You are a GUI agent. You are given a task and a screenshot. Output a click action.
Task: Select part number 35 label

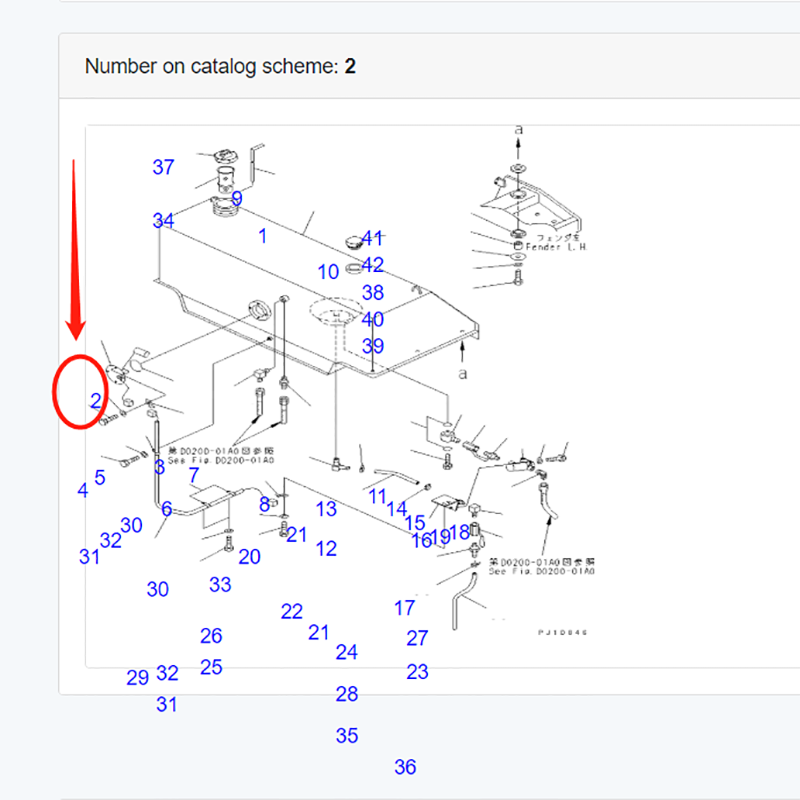346,736
